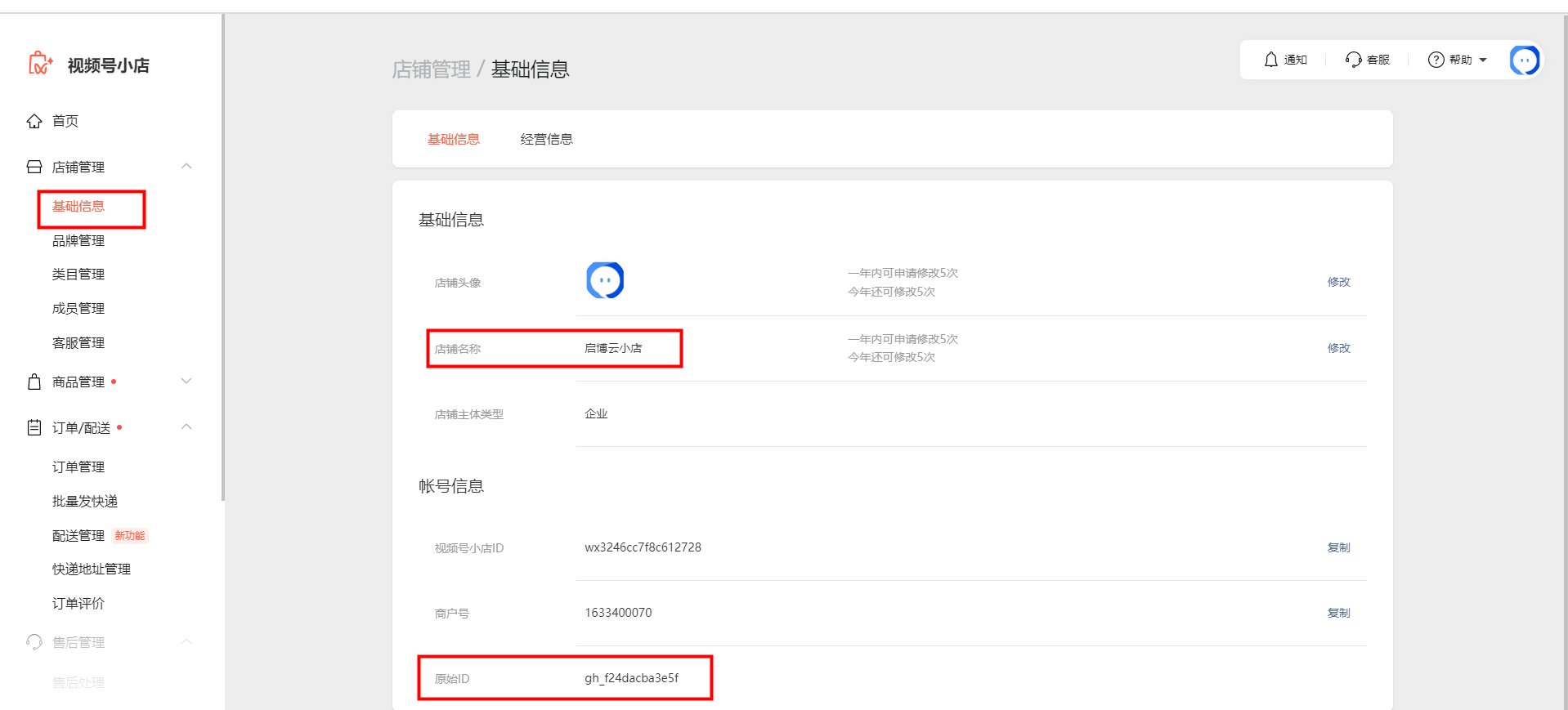Expand the 商品管理 menu chevron

coord(186,382)
